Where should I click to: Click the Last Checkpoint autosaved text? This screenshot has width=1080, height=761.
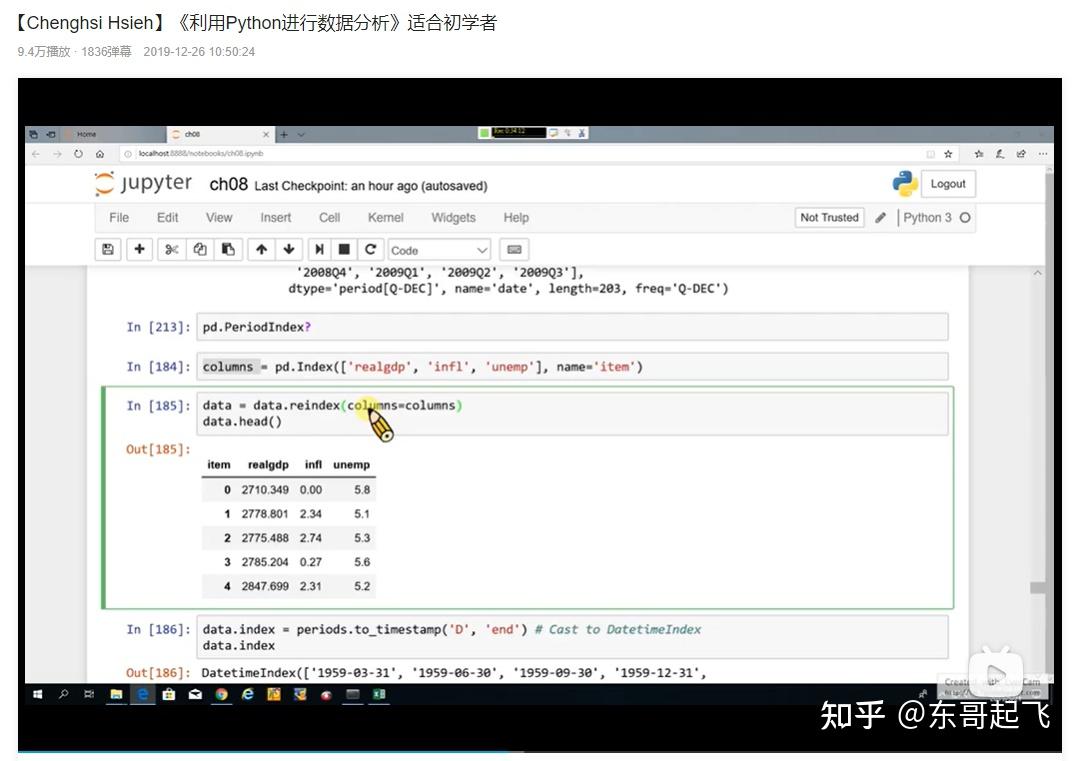[x=371, y=186]
